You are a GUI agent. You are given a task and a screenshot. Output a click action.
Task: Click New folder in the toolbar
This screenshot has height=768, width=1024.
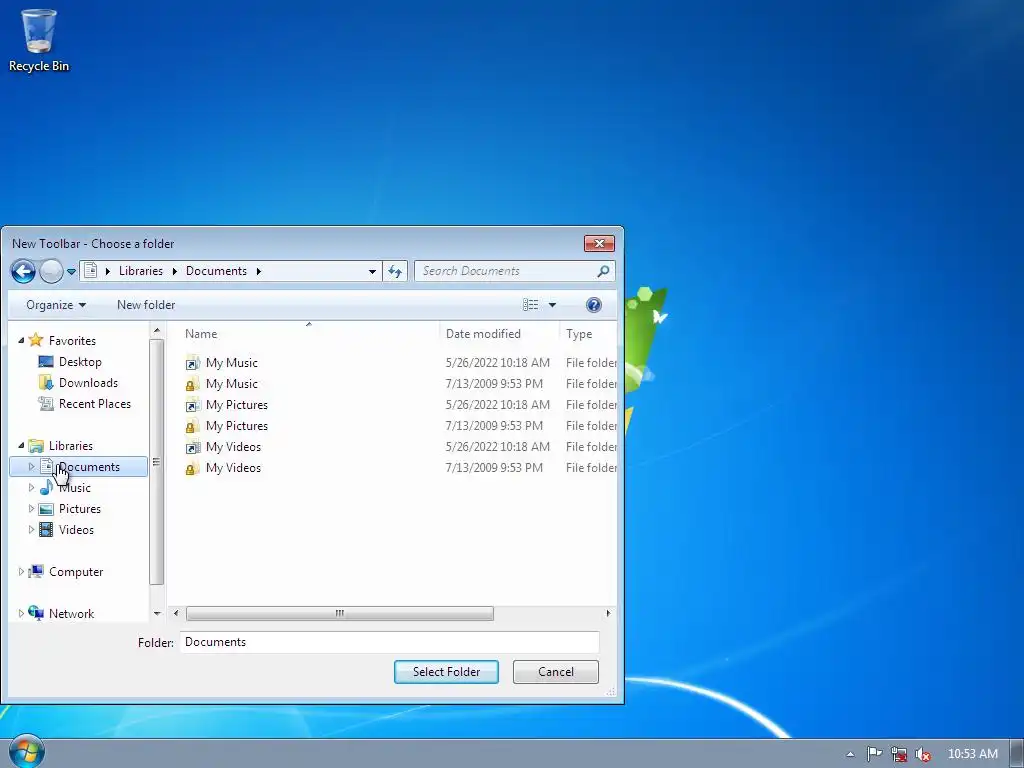(146, 305)
